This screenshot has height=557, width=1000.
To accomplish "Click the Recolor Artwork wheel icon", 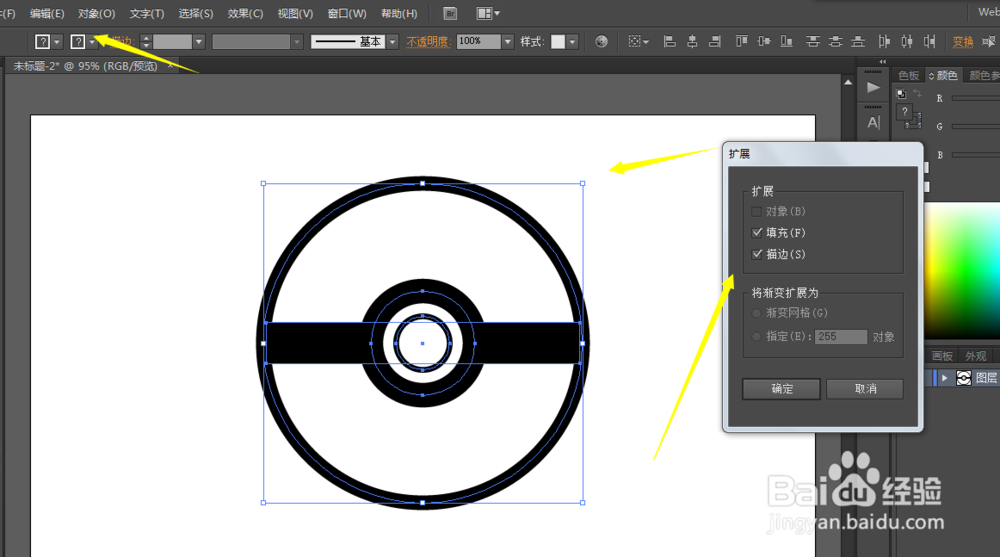I will click(x=601, y=41).
